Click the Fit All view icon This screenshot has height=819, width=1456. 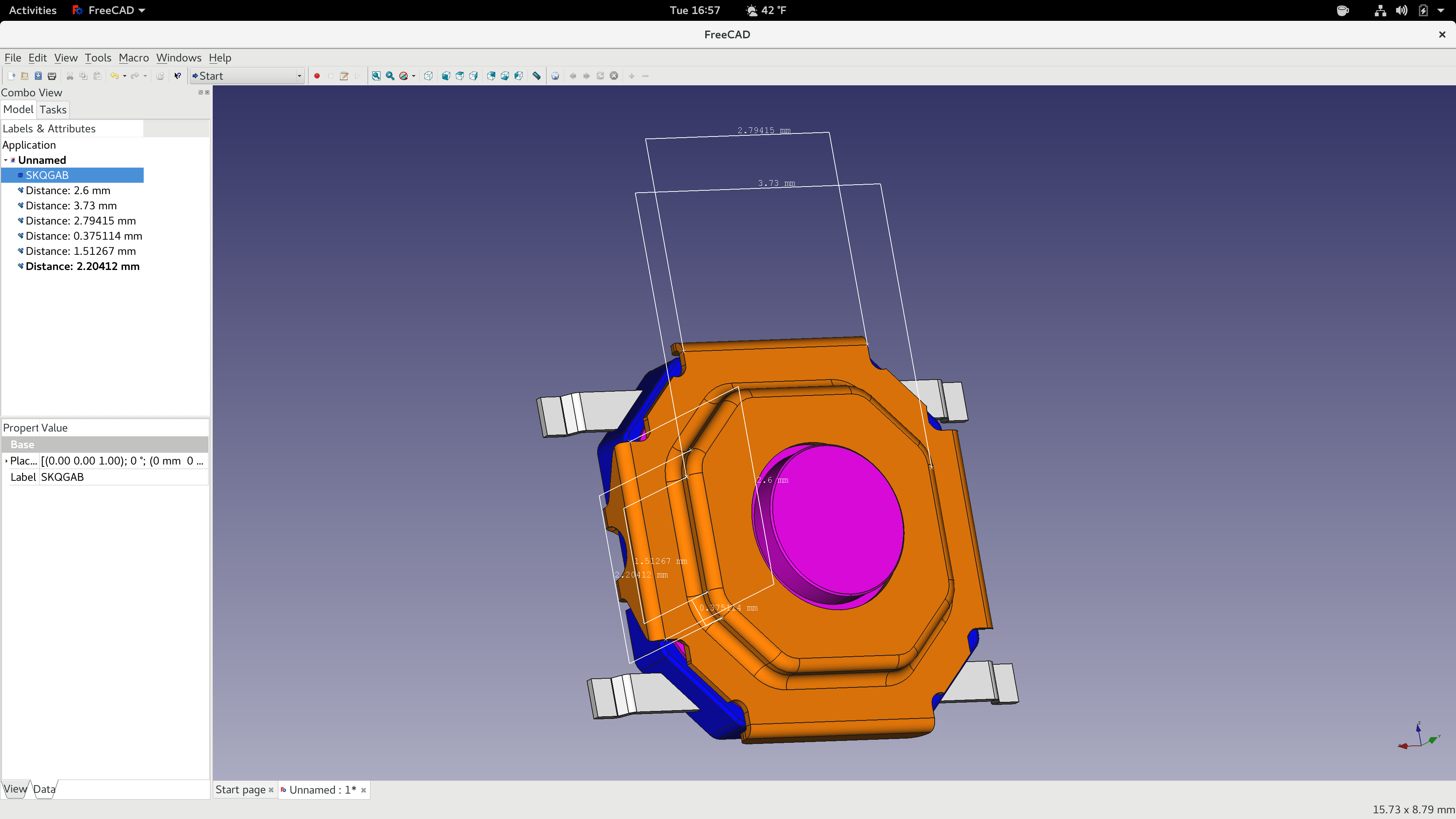pos(376,76)
